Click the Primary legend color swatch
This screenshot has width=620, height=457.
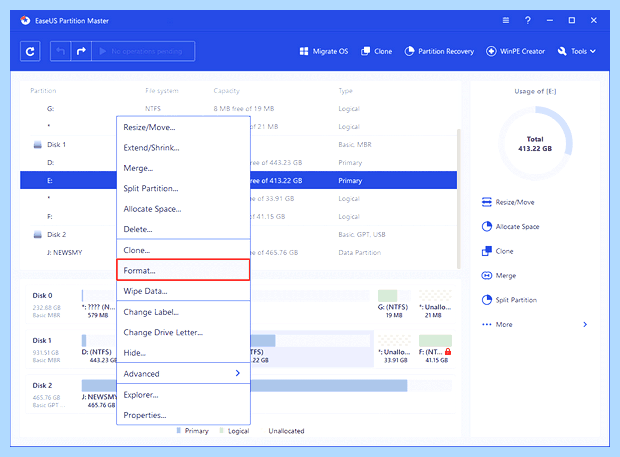pos(179,430)
